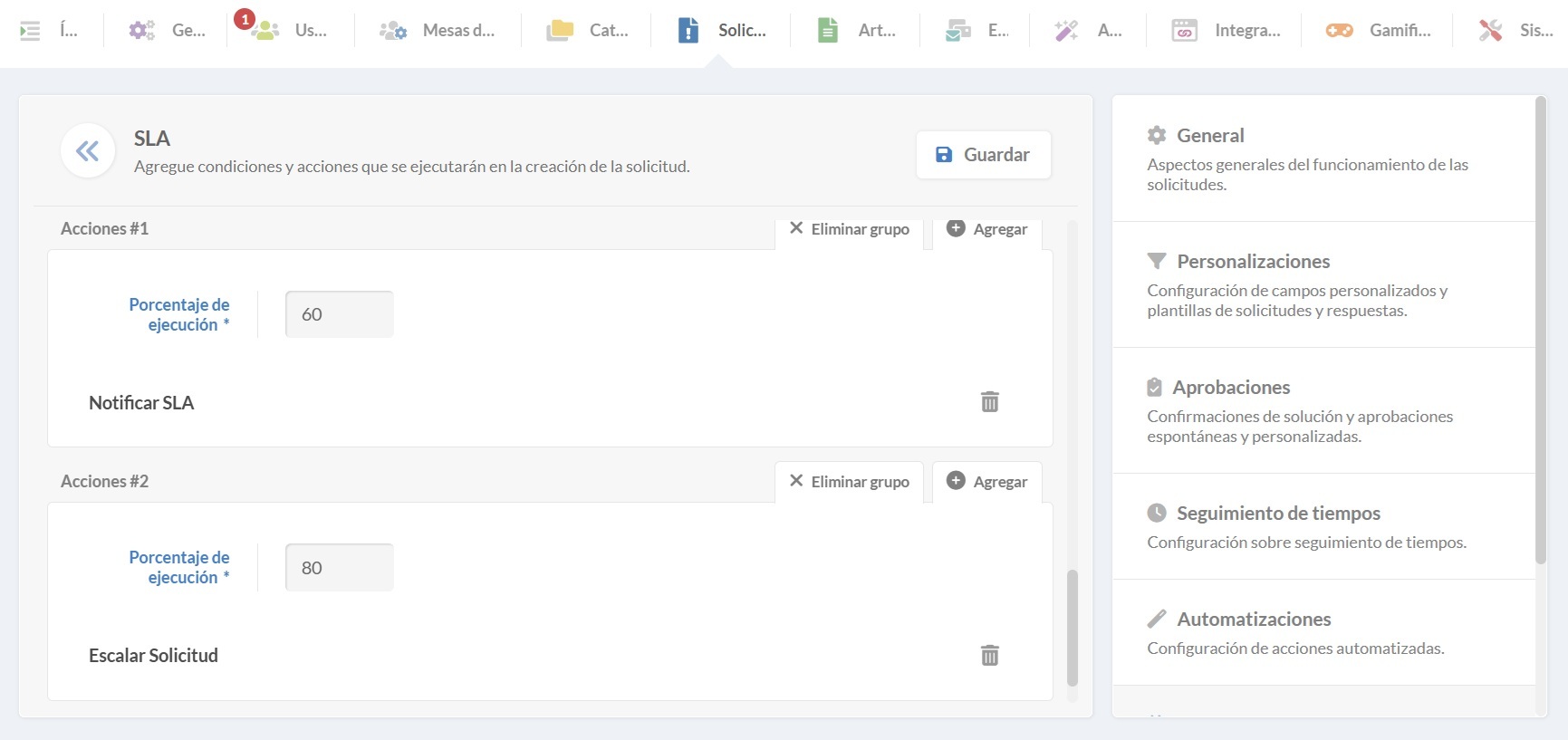
Task: Remove group Acciones #2 via Eliminar grupo
Action: pos(849,482)
